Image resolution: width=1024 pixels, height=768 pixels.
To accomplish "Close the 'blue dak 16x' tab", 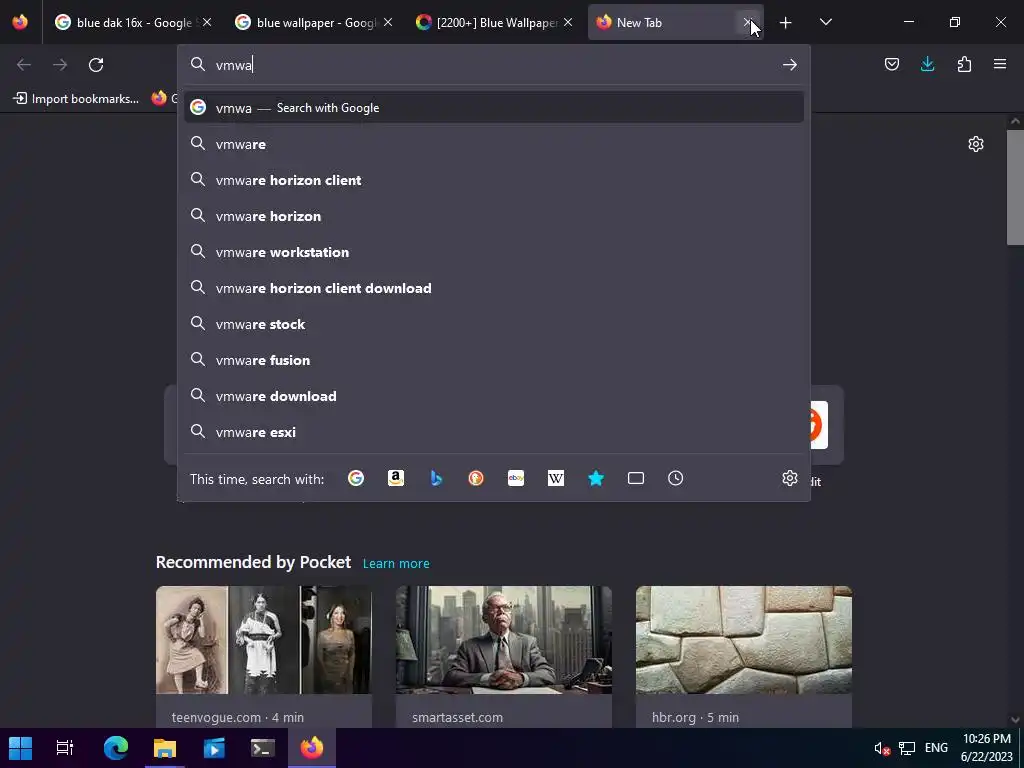I will point(207,22).
